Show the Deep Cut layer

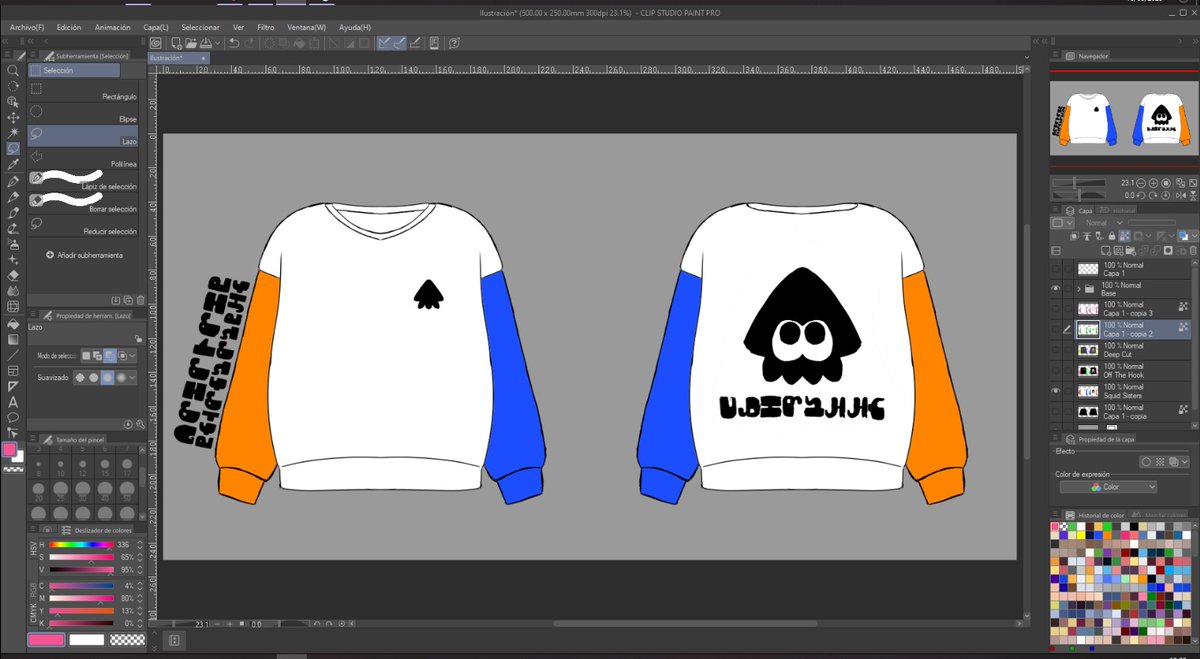coord(1056,350)
